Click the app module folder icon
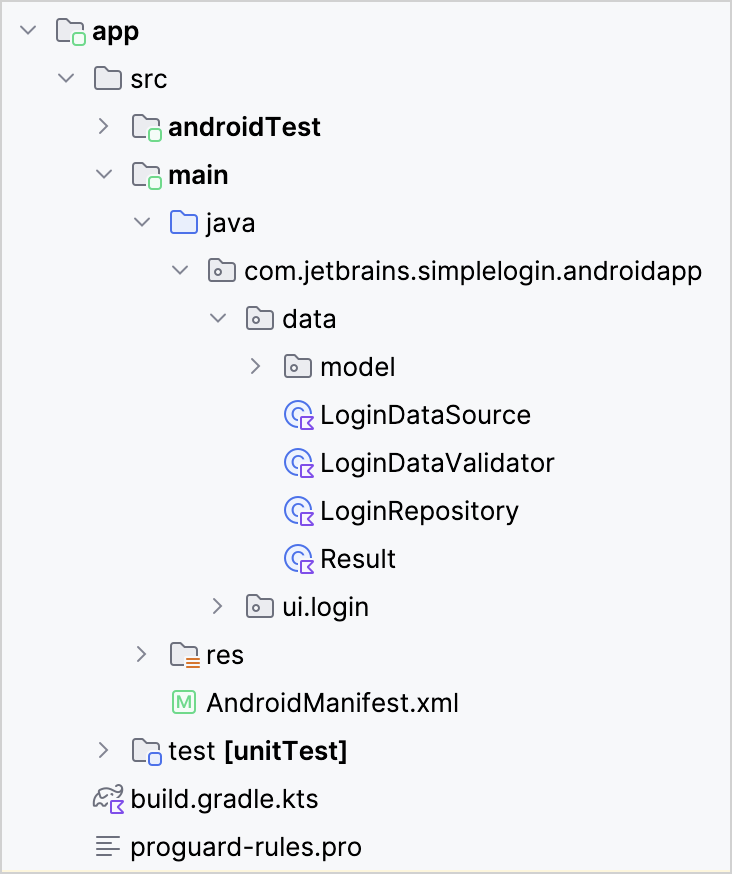Image resolution: width=732 pixels, height=874 pixels. click(x=71, y=32)
